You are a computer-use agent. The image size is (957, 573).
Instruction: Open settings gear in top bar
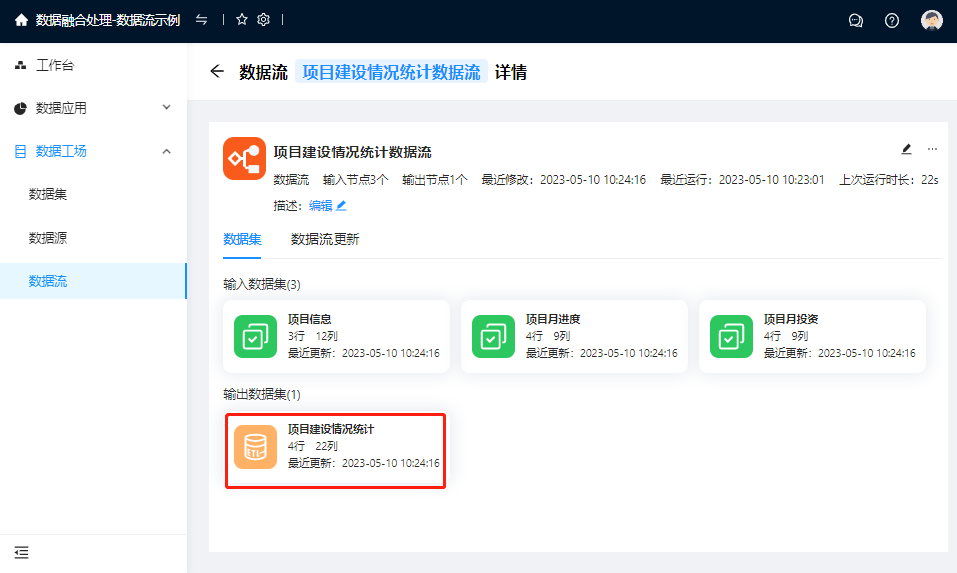coord(264,20)
